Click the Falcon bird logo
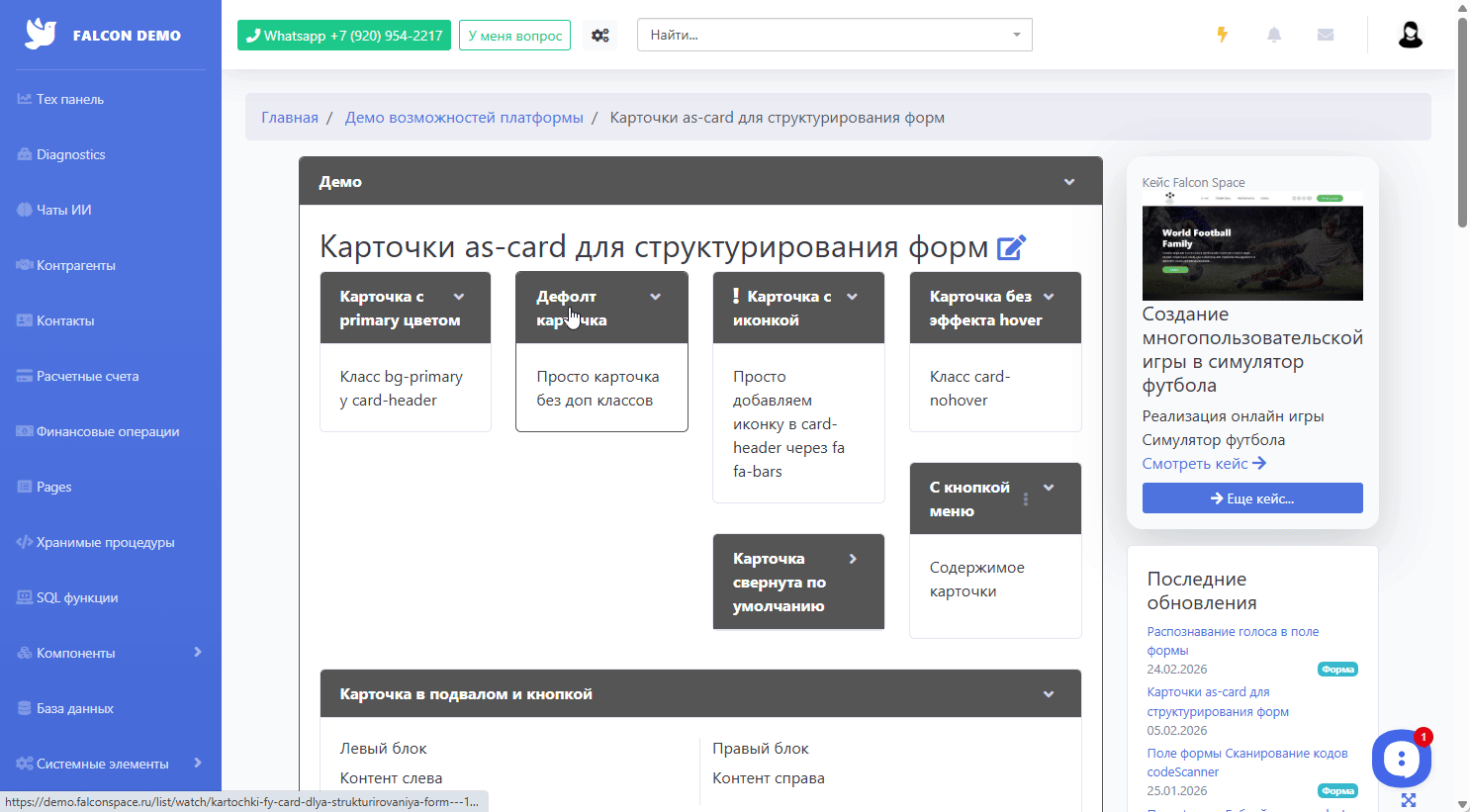Image resolution: width=1470 pixels, height=812 pixels. click(x=41, y=35)
